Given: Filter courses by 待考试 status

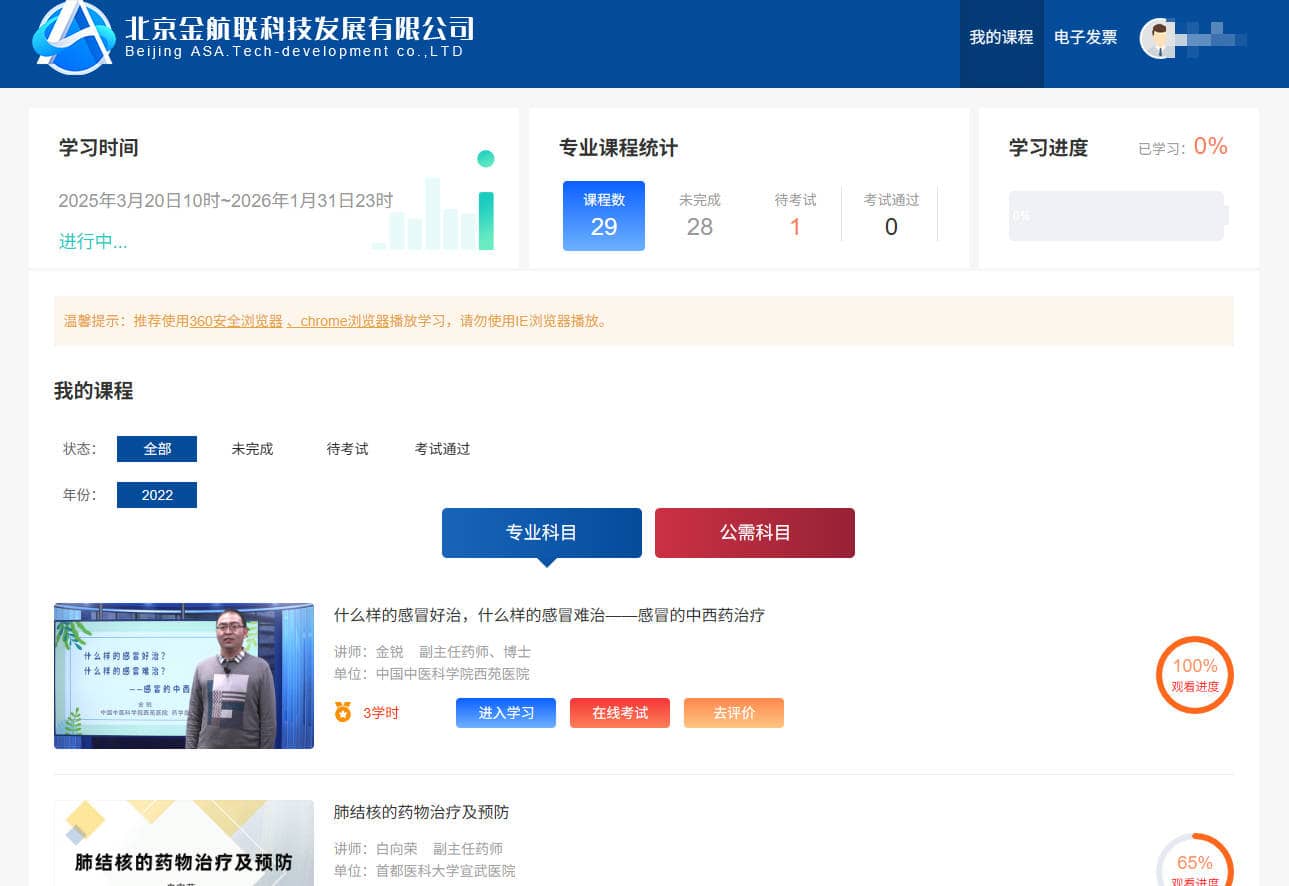Looking at the screenshot, I should point(347,449).
